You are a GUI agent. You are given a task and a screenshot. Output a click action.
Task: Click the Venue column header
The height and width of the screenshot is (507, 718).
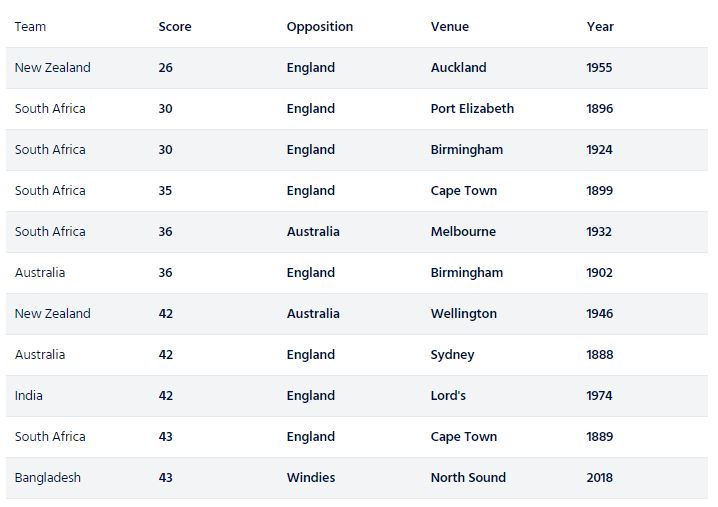pyautogui.click(x=450, y=27)
